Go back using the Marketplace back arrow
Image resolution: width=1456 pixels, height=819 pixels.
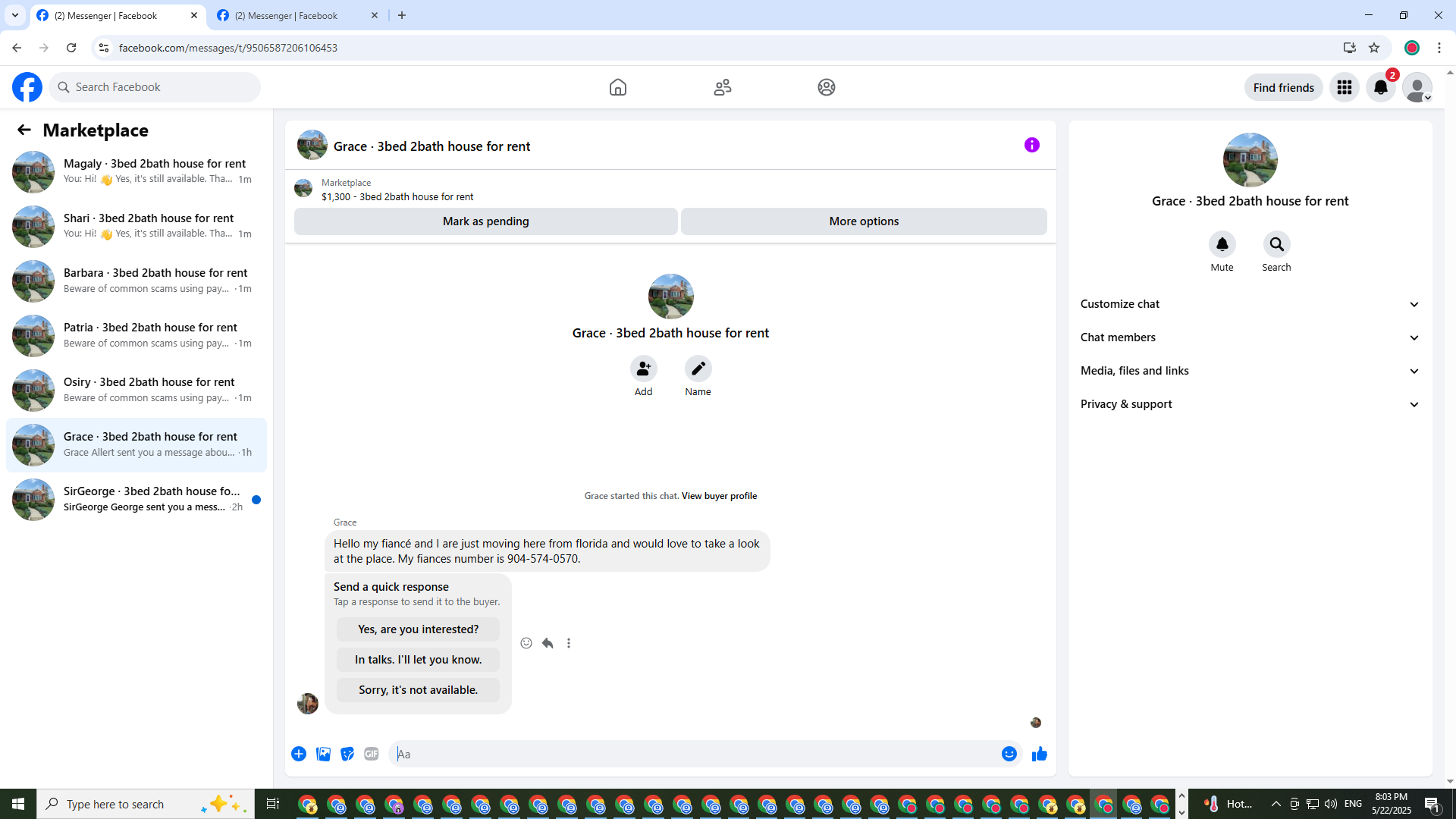(24, 130)
